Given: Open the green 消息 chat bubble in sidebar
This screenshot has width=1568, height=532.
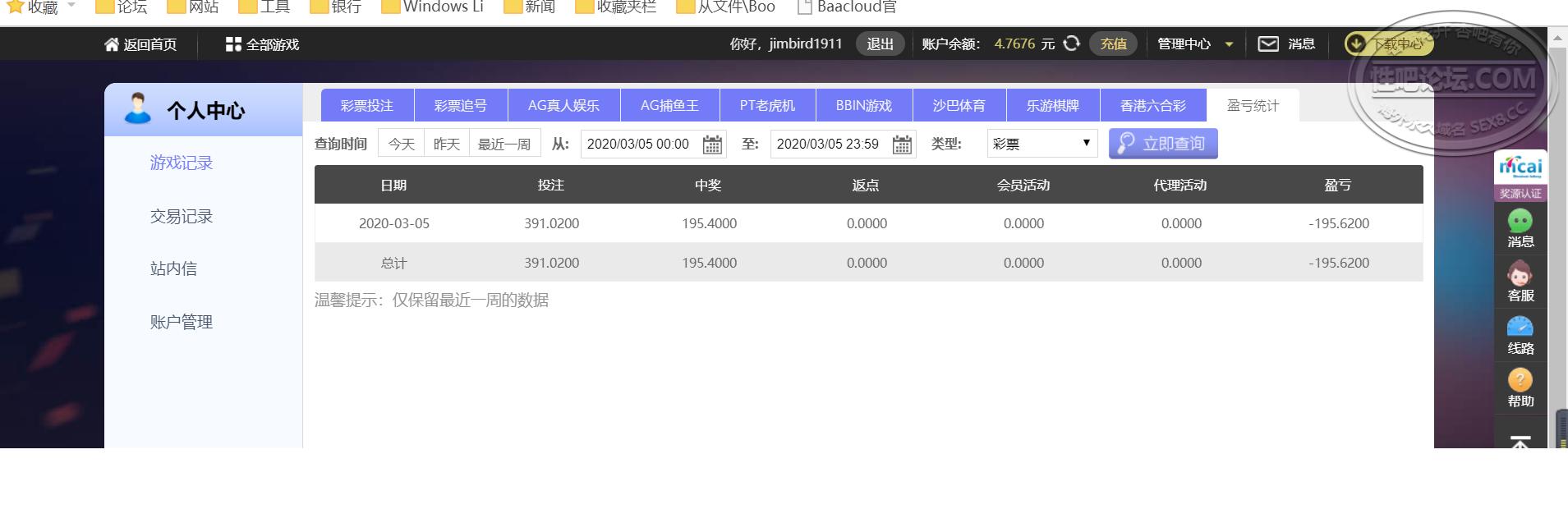Looking at the screenshot, I should (x=1520, y=221).
